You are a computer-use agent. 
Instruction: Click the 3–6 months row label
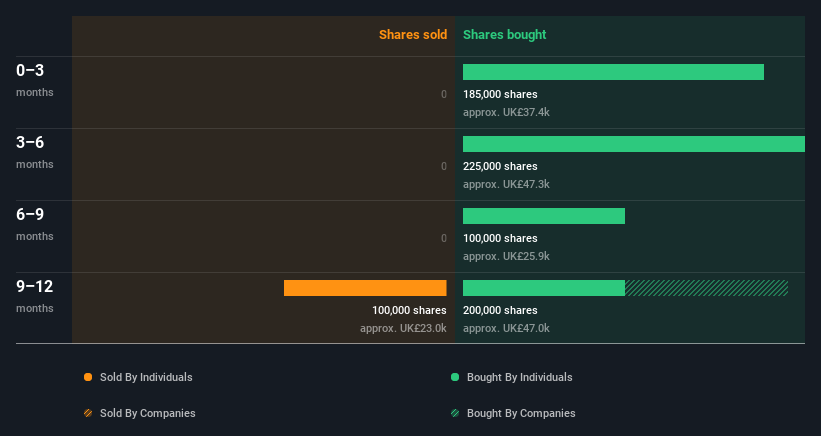pos(35,152)
